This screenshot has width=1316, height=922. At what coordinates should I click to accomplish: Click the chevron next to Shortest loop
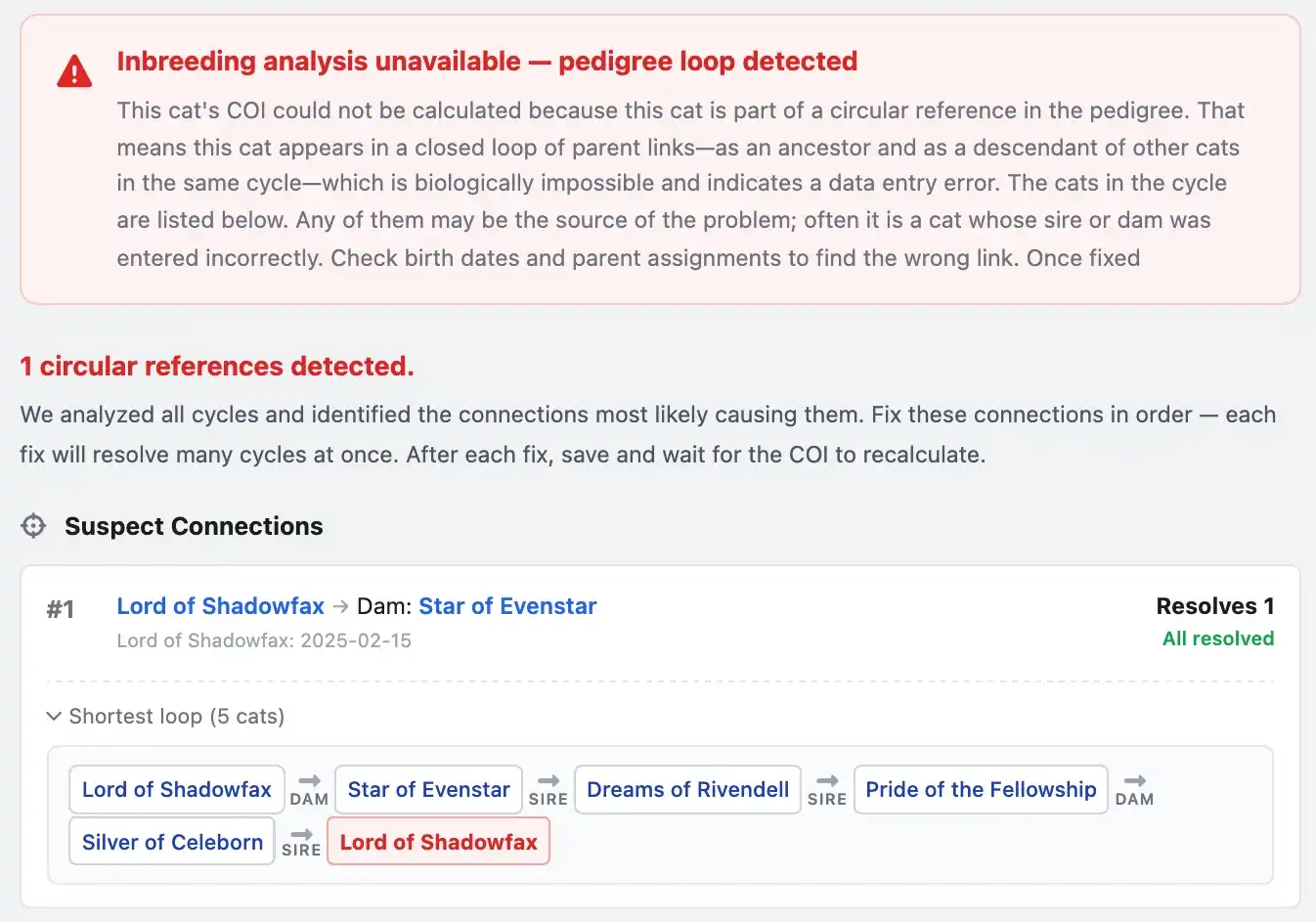click(54, 716)
